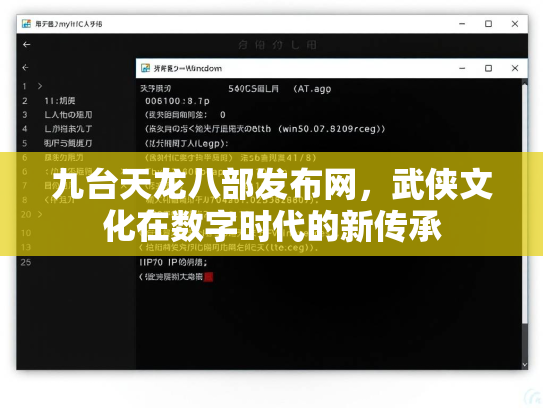Click the scrollbar down arrow at the bottom
Image resolution: width=543 pixels, height=408 pixels.
[525, 365]
